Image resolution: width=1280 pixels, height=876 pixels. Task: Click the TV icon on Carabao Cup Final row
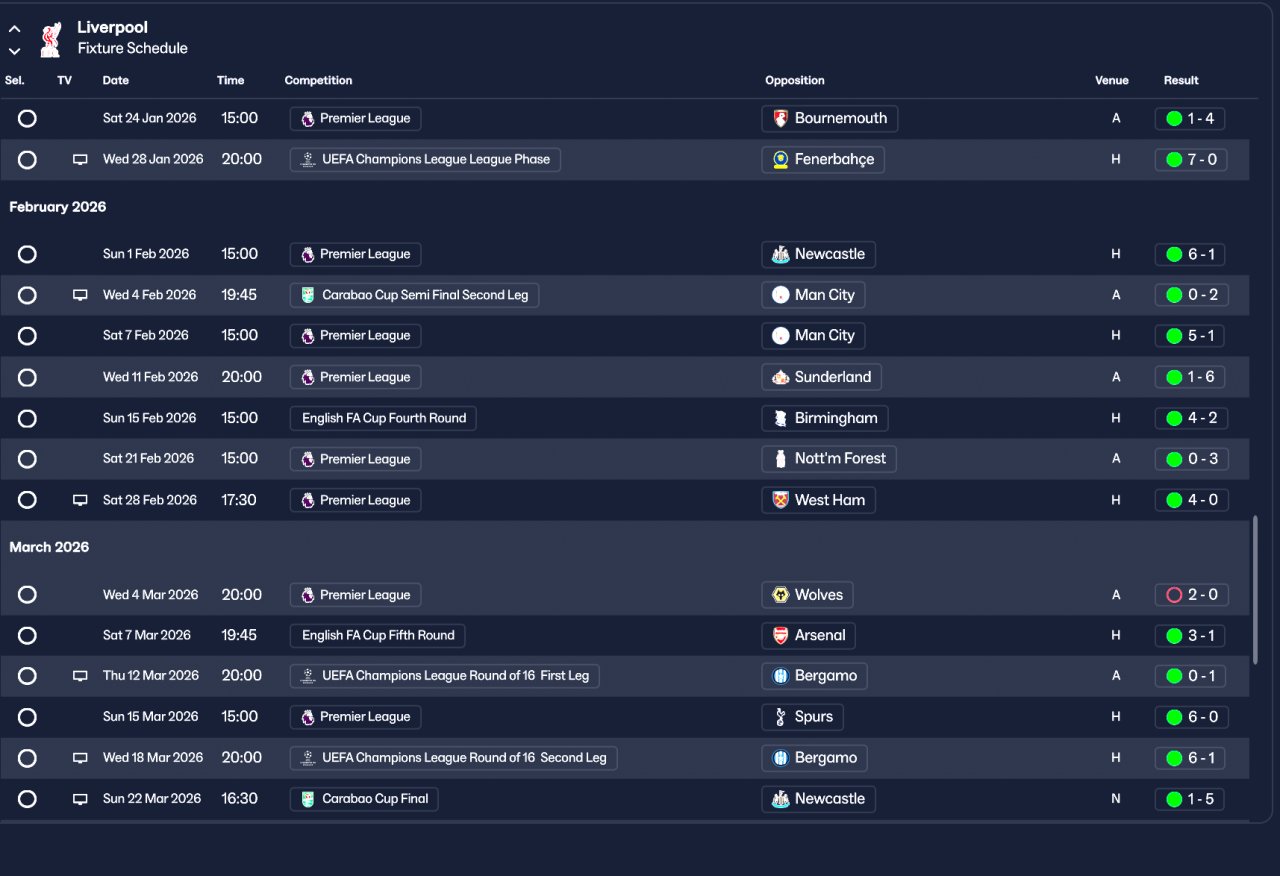pyautogui.click(x=80, y=799)
